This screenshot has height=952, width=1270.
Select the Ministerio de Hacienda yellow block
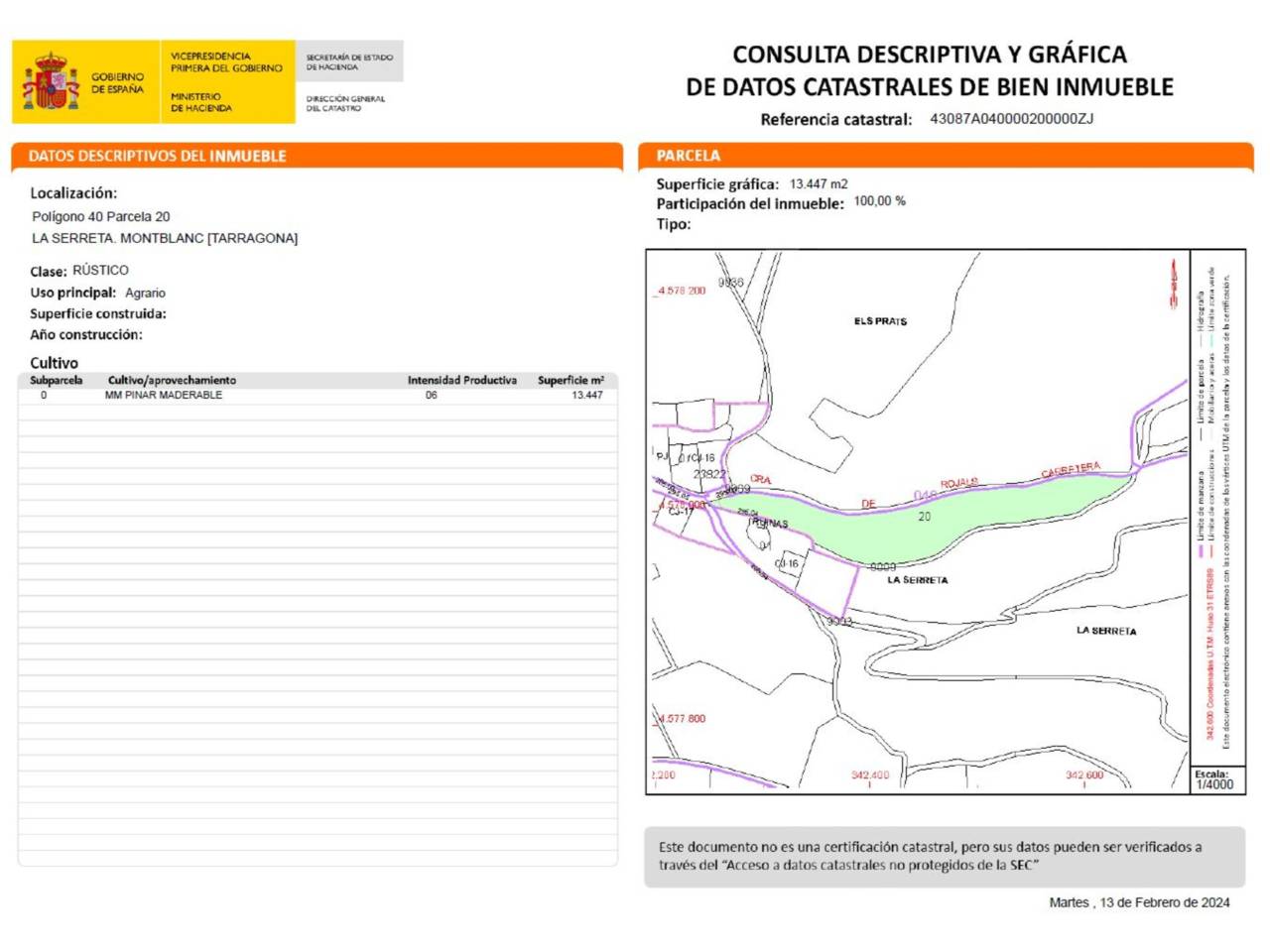227,82
